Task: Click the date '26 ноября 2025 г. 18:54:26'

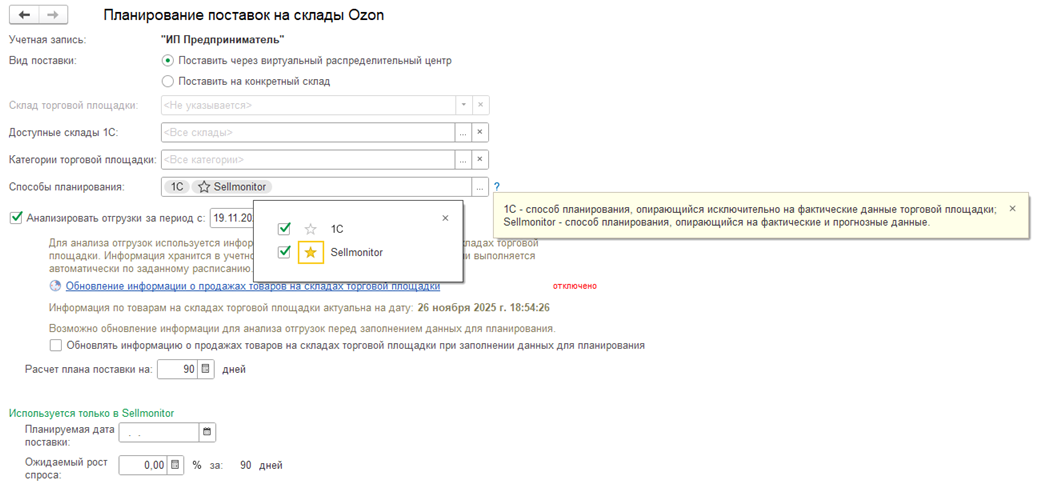Action: tap(483, 308)
